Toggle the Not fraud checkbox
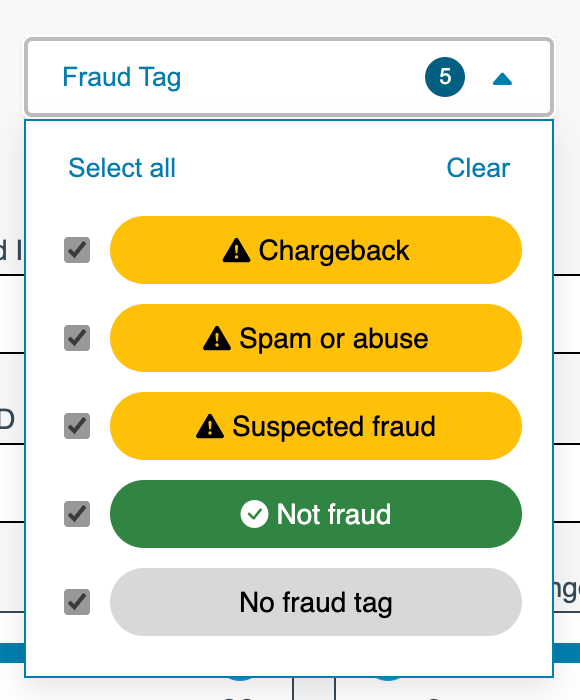 point(77,514)
